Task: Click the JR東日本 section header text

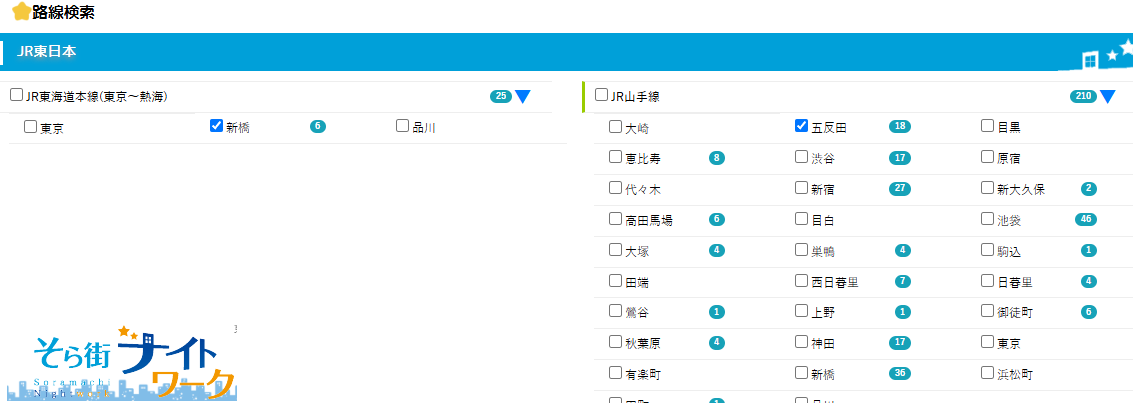Action: tap(46, 52)
